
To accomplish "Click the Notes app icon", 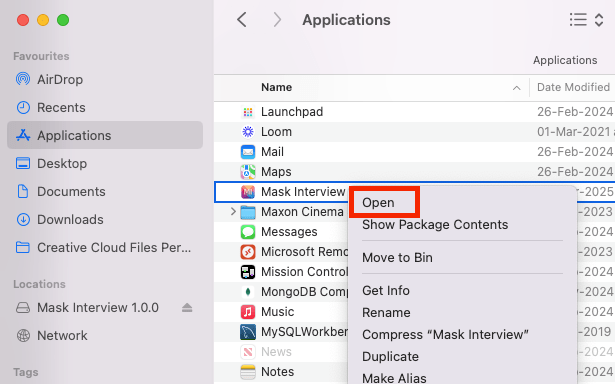I will coord(248,372).
